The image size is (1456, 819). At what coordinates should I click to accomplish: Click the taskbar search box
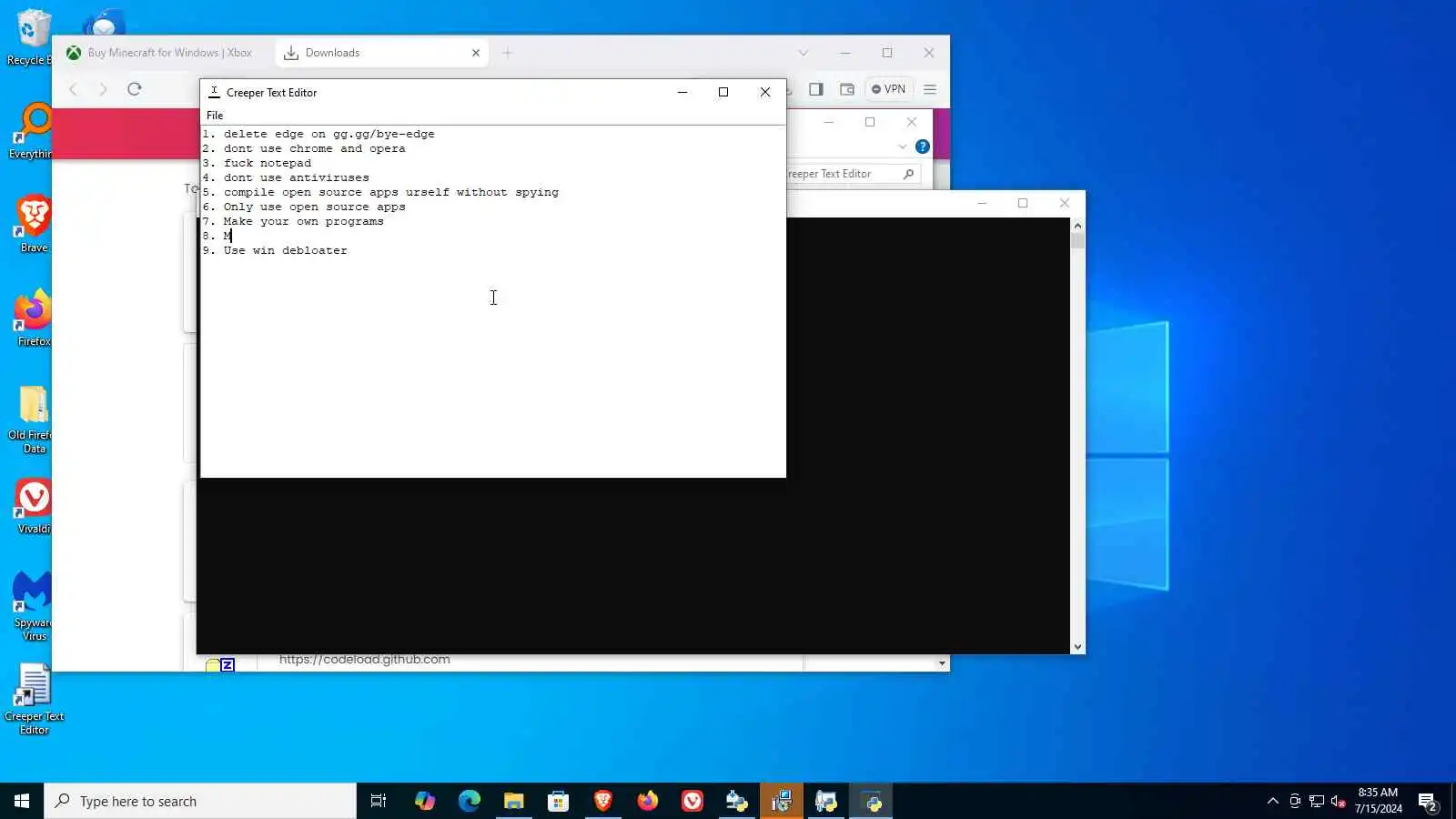point(200,801)
